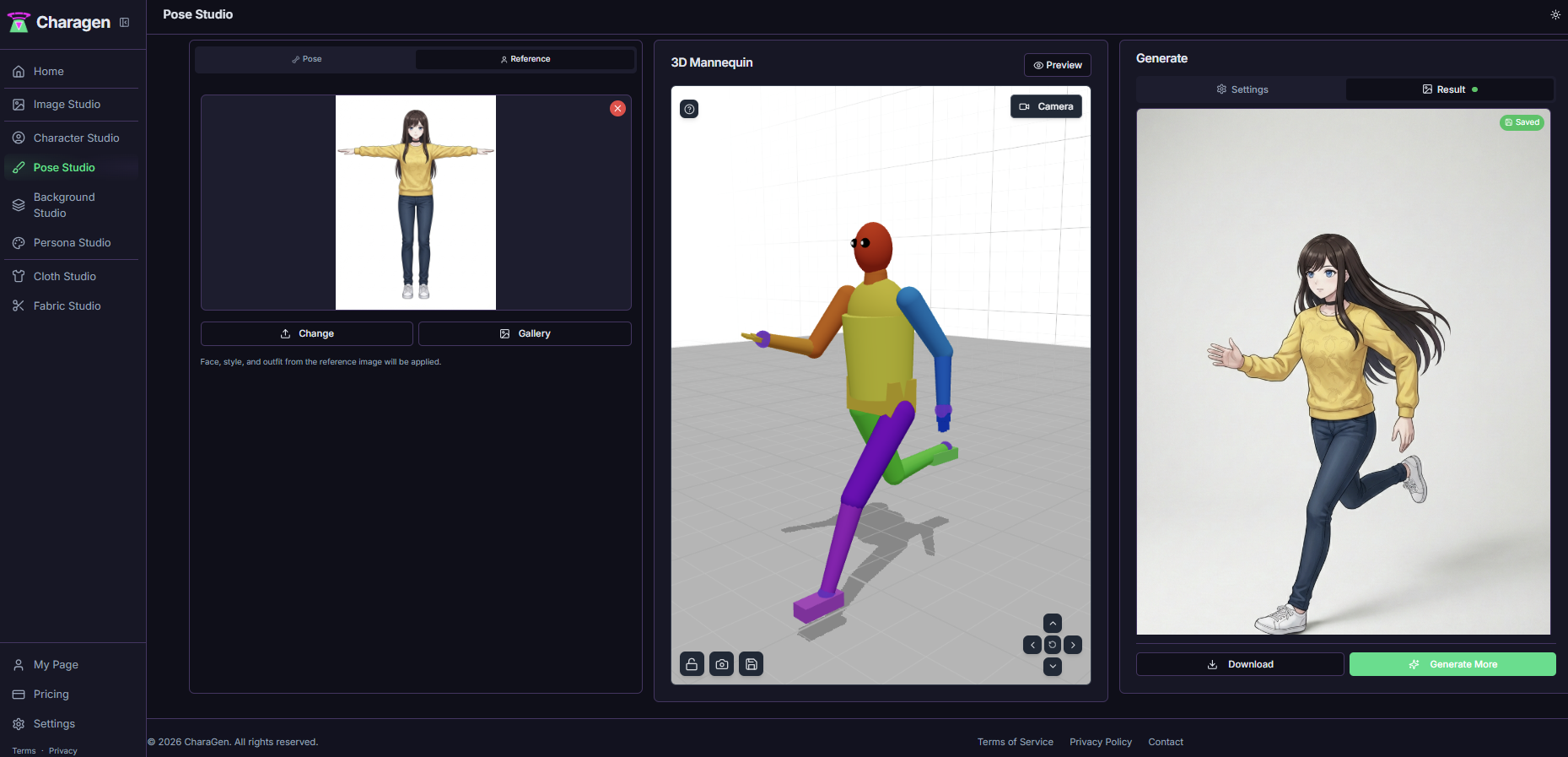
Task: Remove the reference image with red X
Action: coord(617,109)
